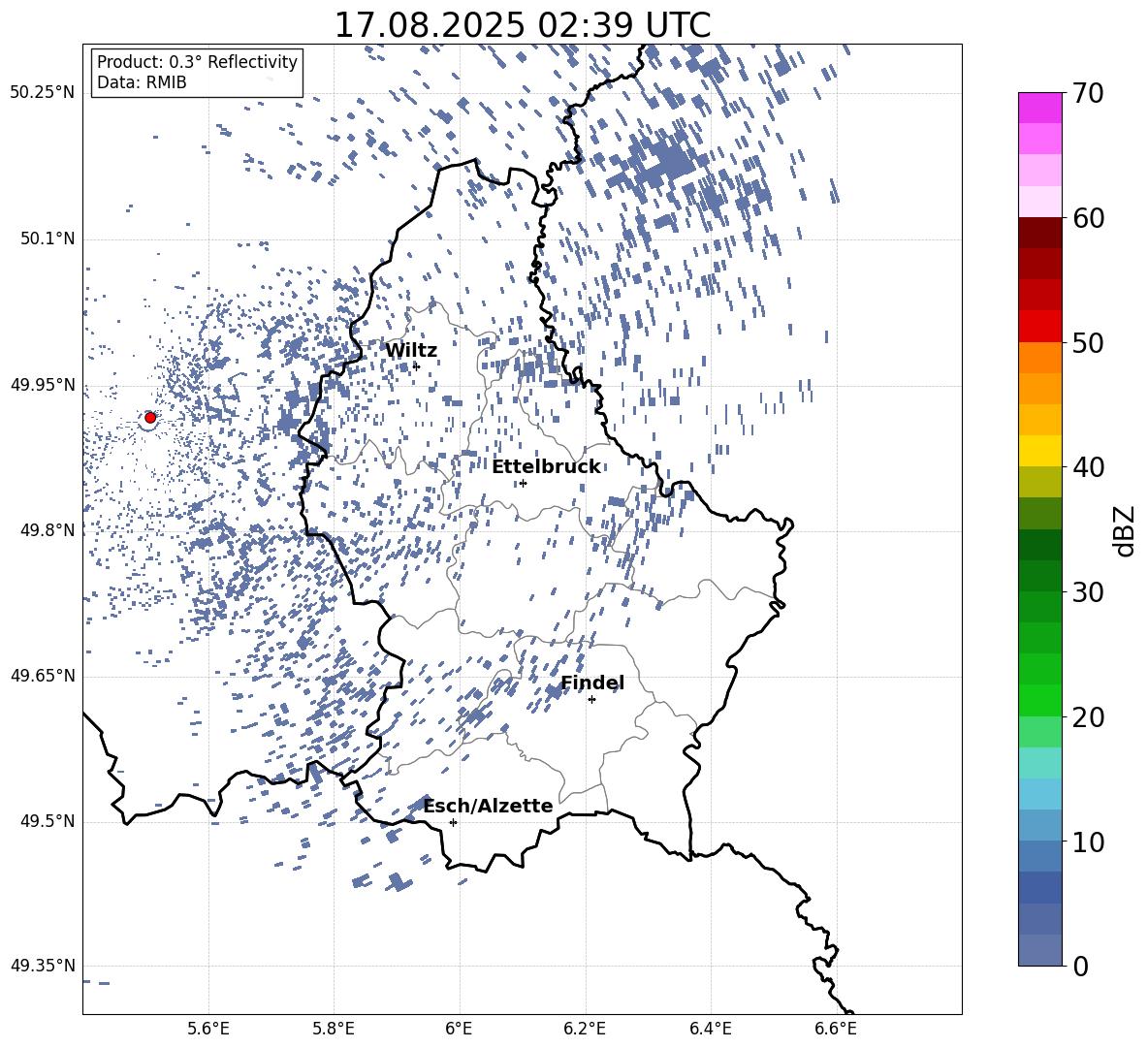Click the Findel station cross marker
The height and width of the screenshot is (1048, 1148).
pyautogui.click(x=591, y=700)
